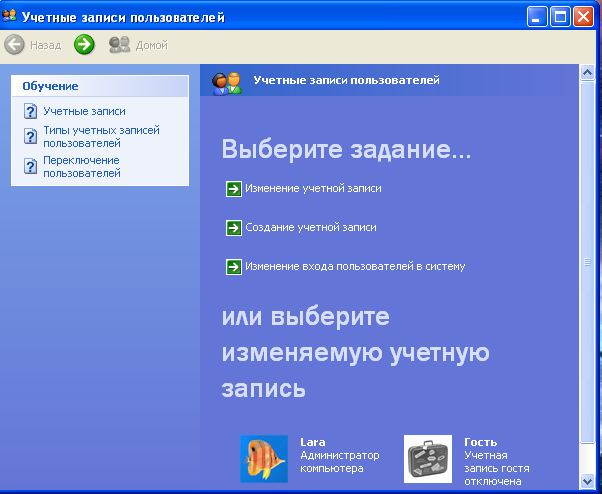Choose "Изменение учетной записи" task
Image resolution: width=602 pixels, height=494 pixels.
click(x=313, y=188)
